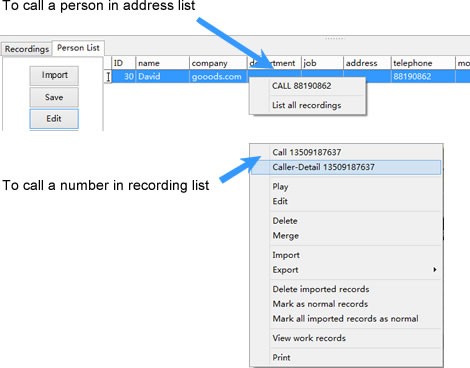Choose Mark as normal records
Screen dimensions: 470x368
[346, 304]
